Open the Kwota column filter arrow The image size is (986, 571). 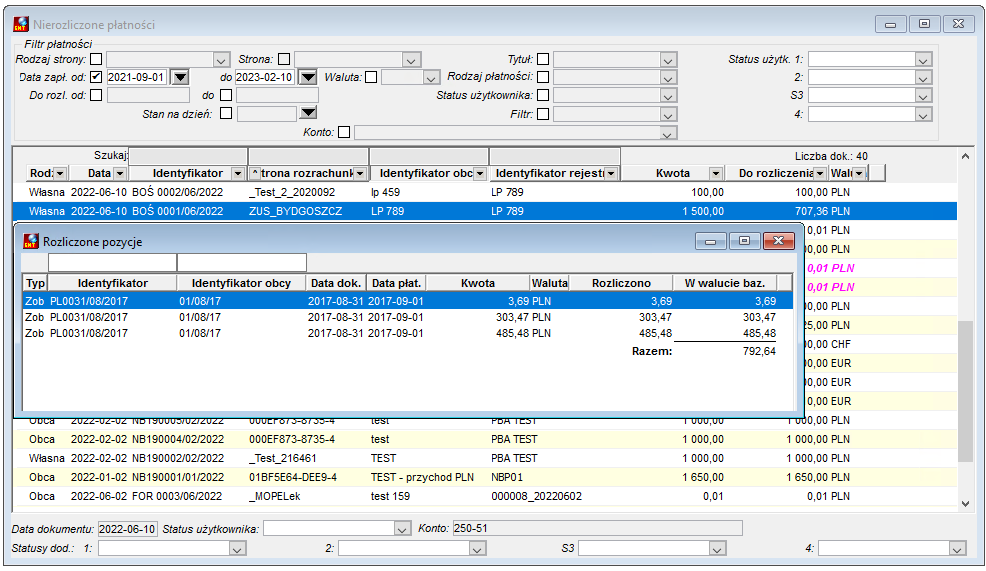pos(716,174)
